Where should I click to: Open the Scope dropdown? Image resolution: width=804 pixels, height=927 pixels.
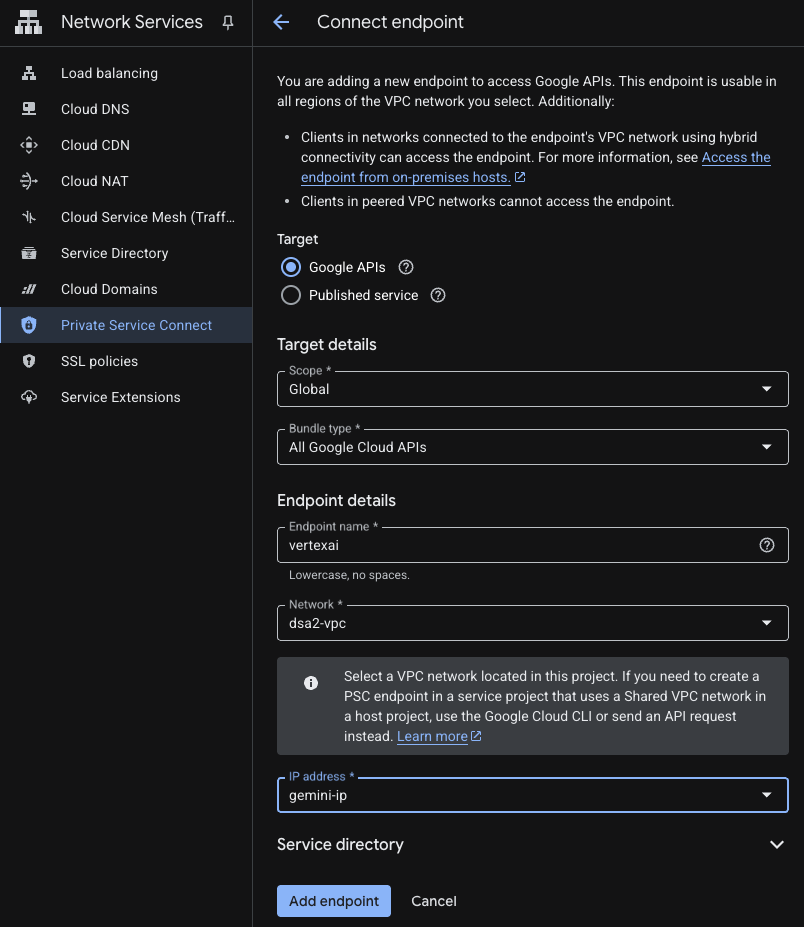(533, 389)
